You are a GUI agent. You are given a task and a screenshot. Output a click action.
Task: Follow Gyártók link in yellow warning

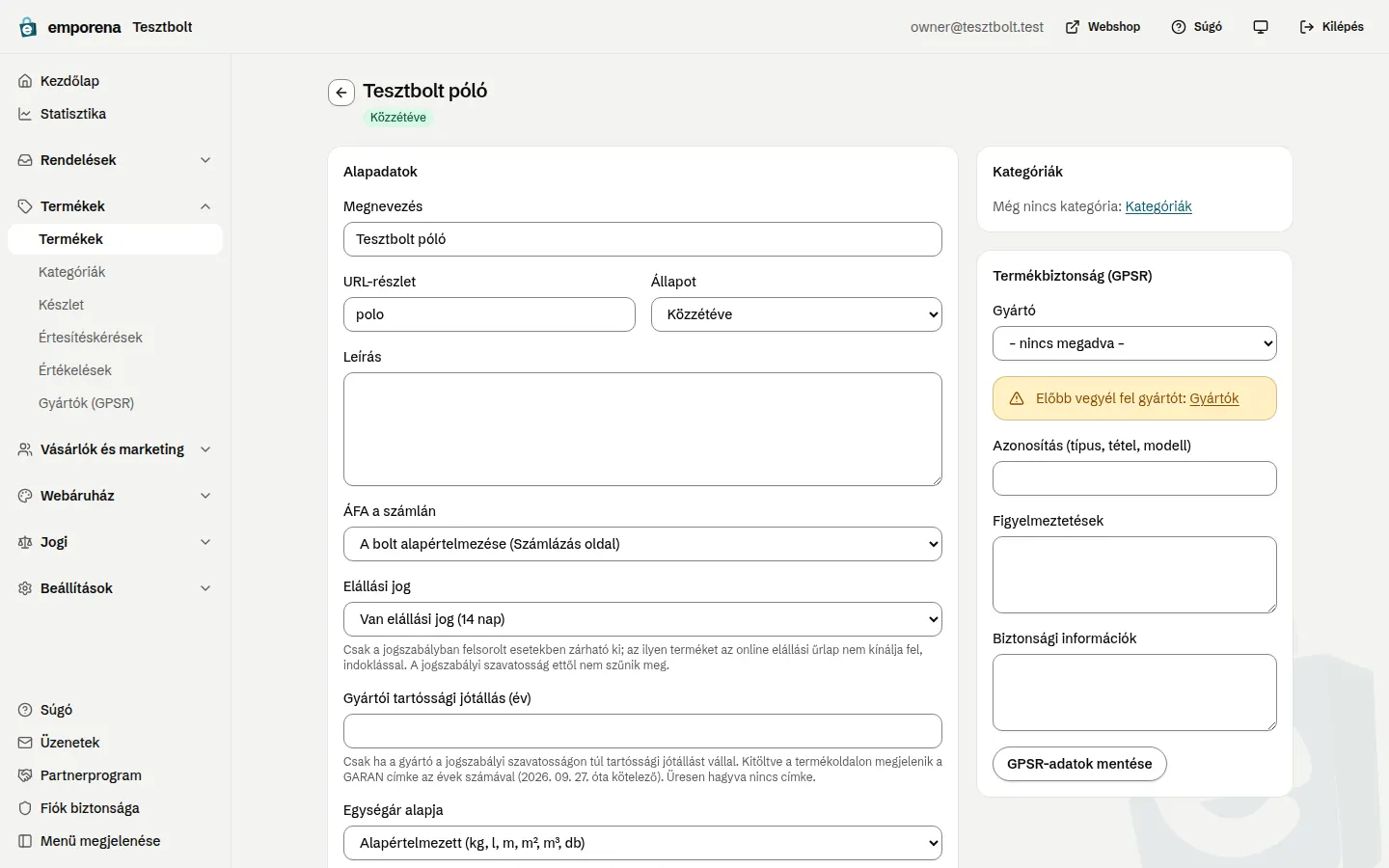click(x=1214, y=398)
